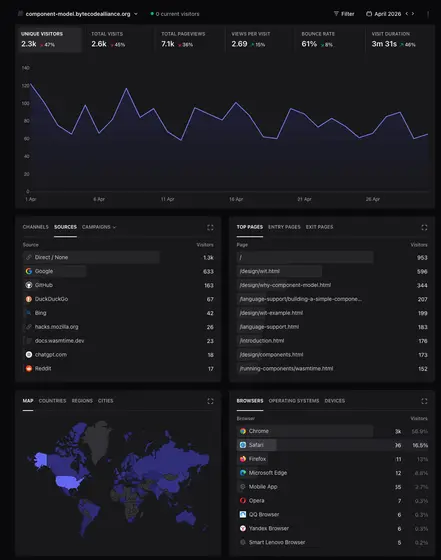The height and width of the screenshot is (560, 441).
Task: Click Australia on the world map
Action: pyautogui.click(x=186, y=518)
